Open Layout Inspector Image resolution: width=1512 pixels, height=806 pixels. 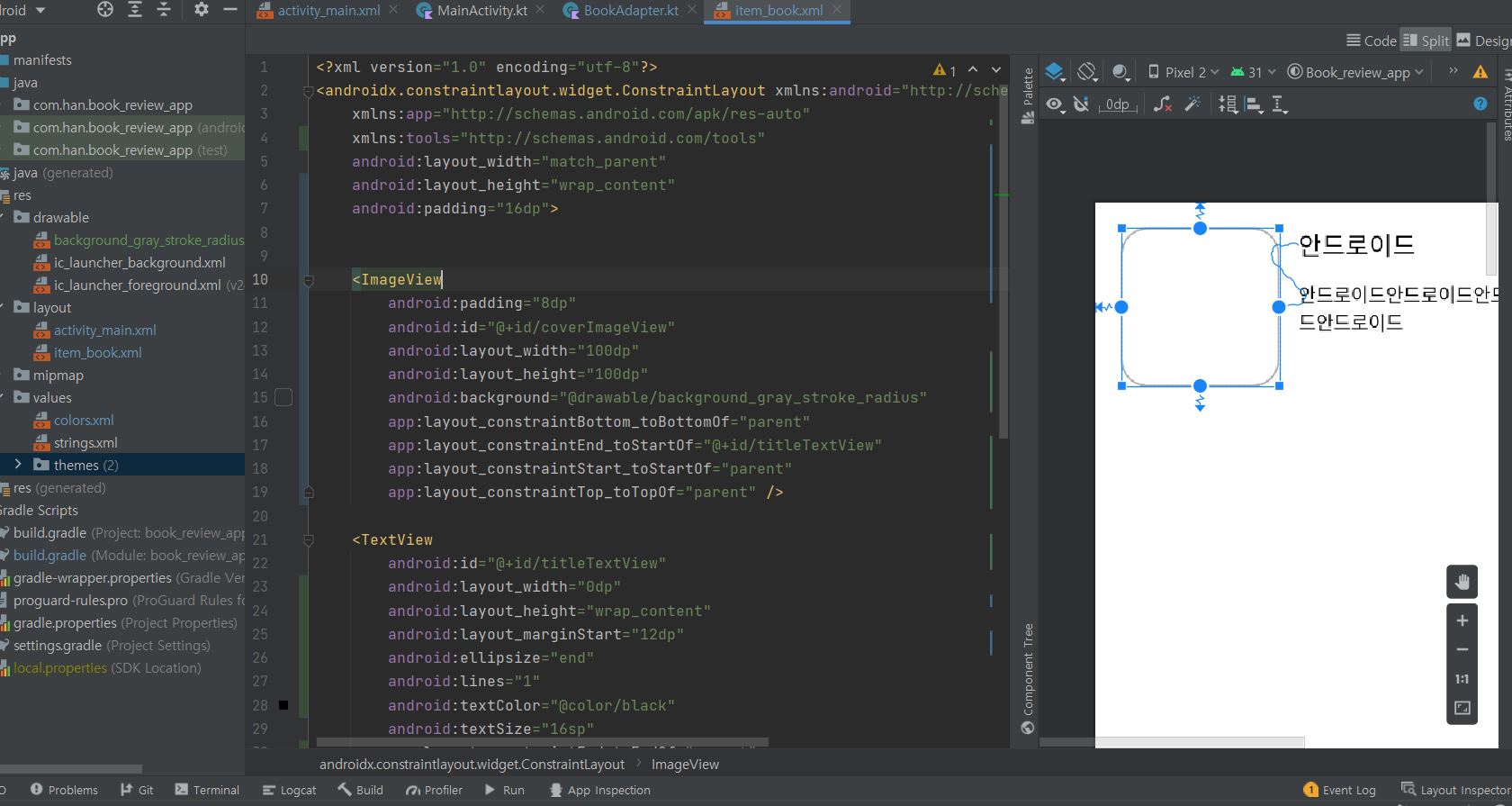[1455, 790]
